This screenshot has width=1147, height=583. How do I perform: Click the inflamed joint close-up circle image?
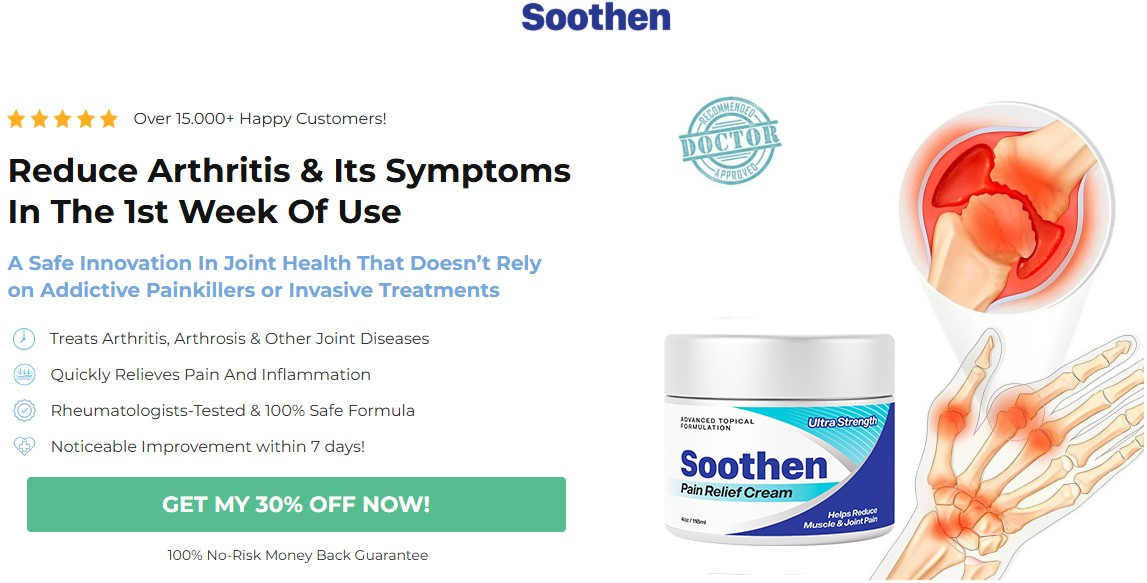click(x=1007, y=207)
